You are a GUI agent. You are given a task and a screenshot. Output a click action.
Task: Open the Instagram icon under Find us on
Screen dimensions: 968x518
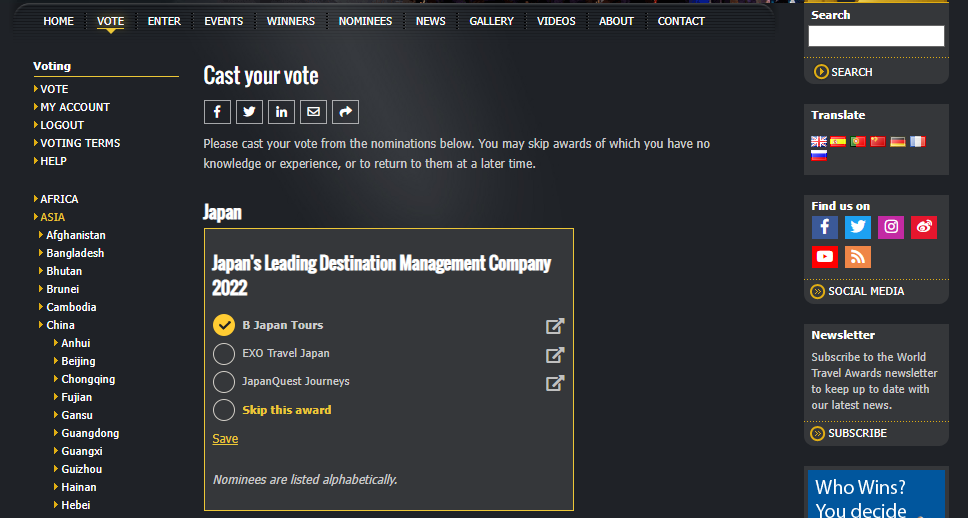tap(890, 227)
